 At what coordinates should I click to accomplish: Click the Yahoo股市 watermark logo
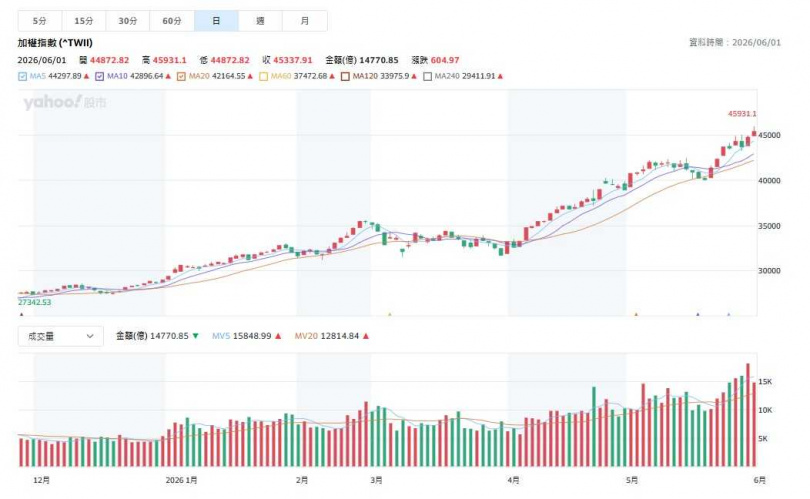click(65, 102)
